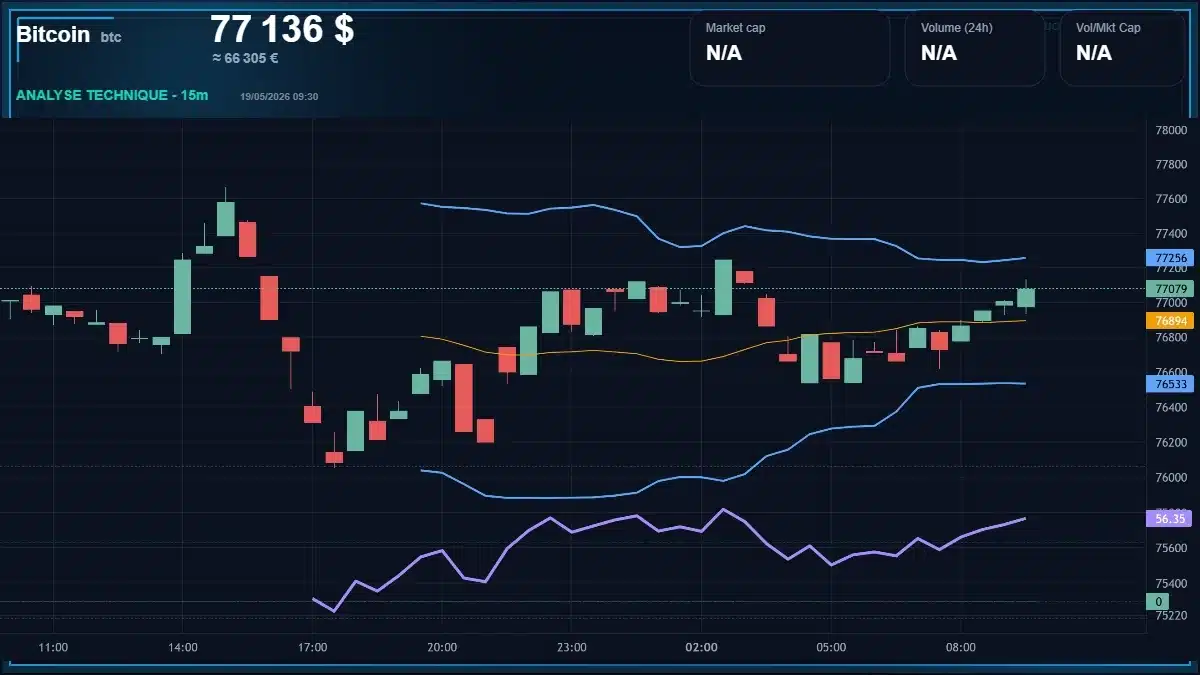Click the 77600 price axis label
Viewport: 1200px width, 675px height.
pyautogui.click(x=1171, y=199)
